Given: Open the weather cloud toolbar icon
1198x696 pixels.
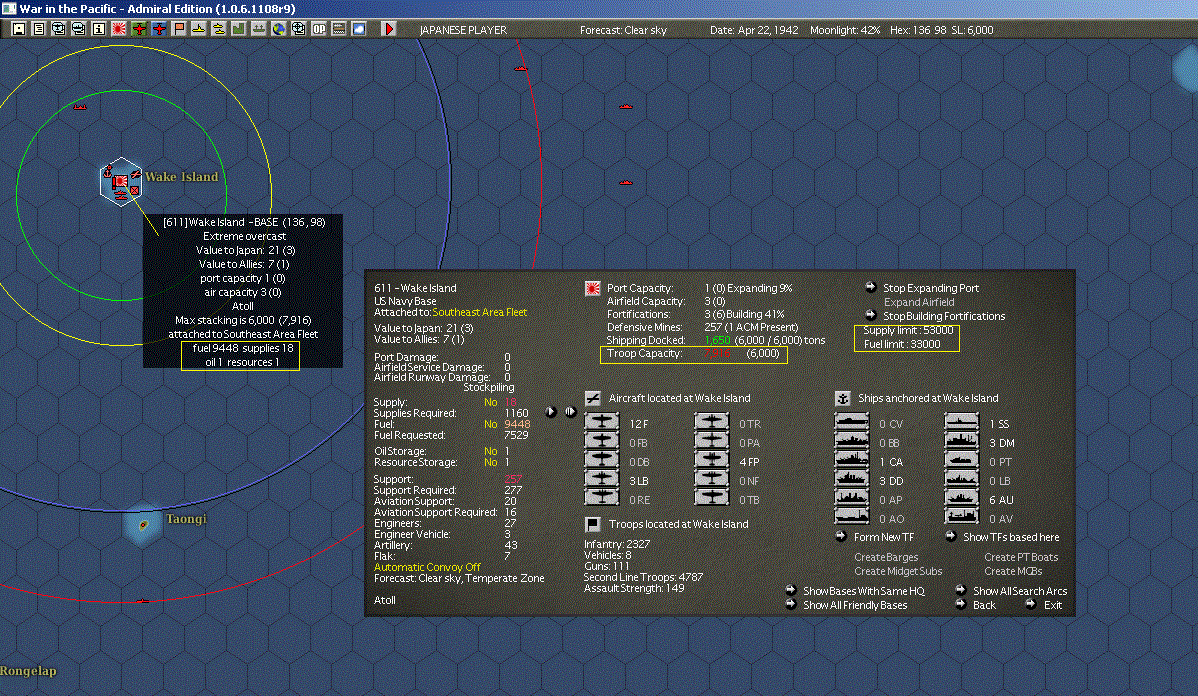Looking at the screenshot, I should point(358,29).
